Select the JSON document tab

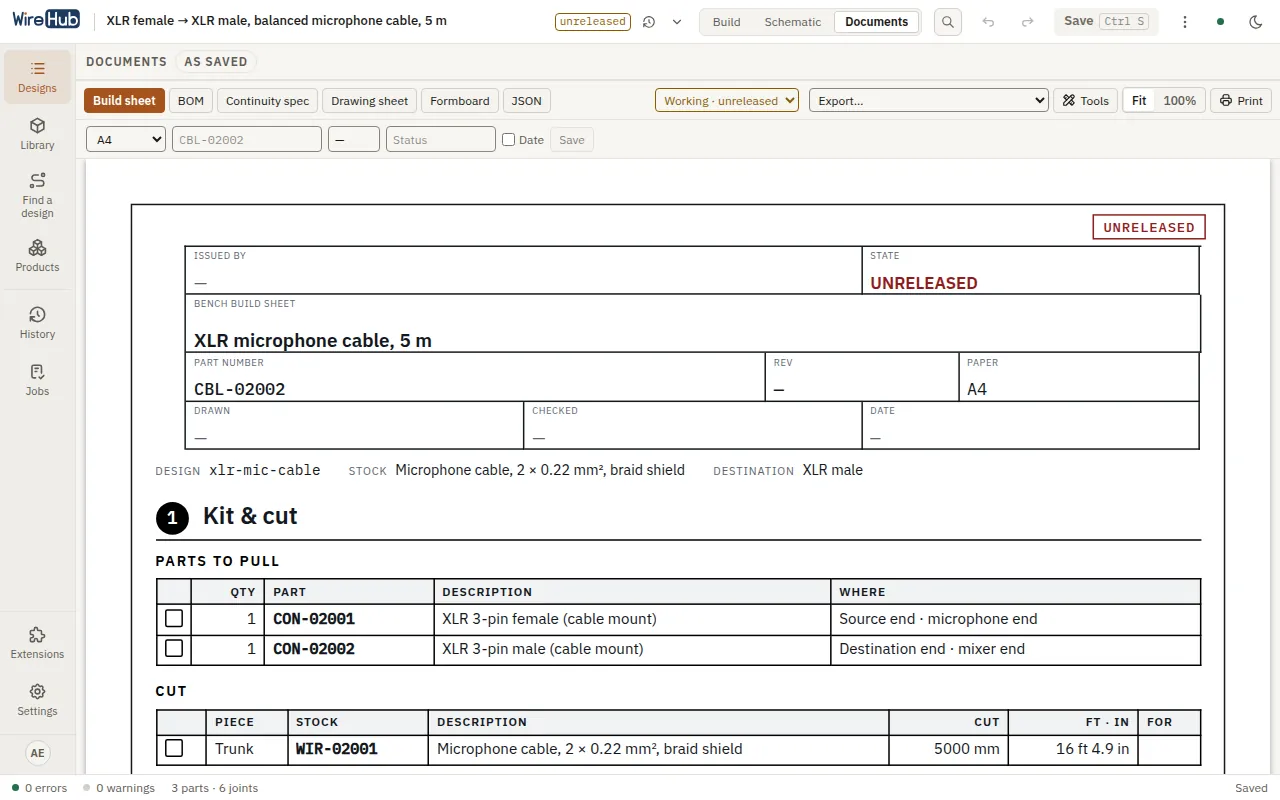[527, 100]
